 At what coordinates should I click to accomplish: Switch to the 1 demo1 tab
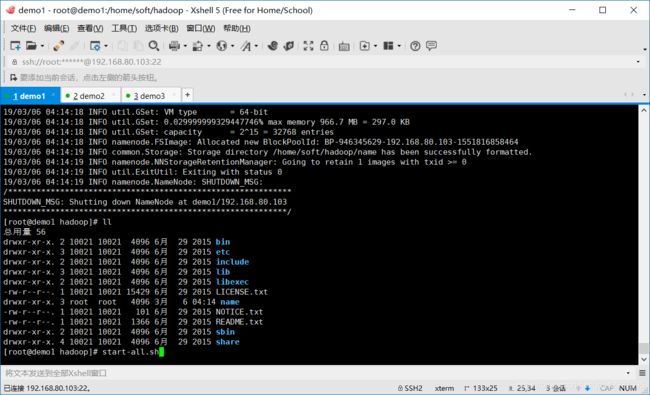pos(30,96)
